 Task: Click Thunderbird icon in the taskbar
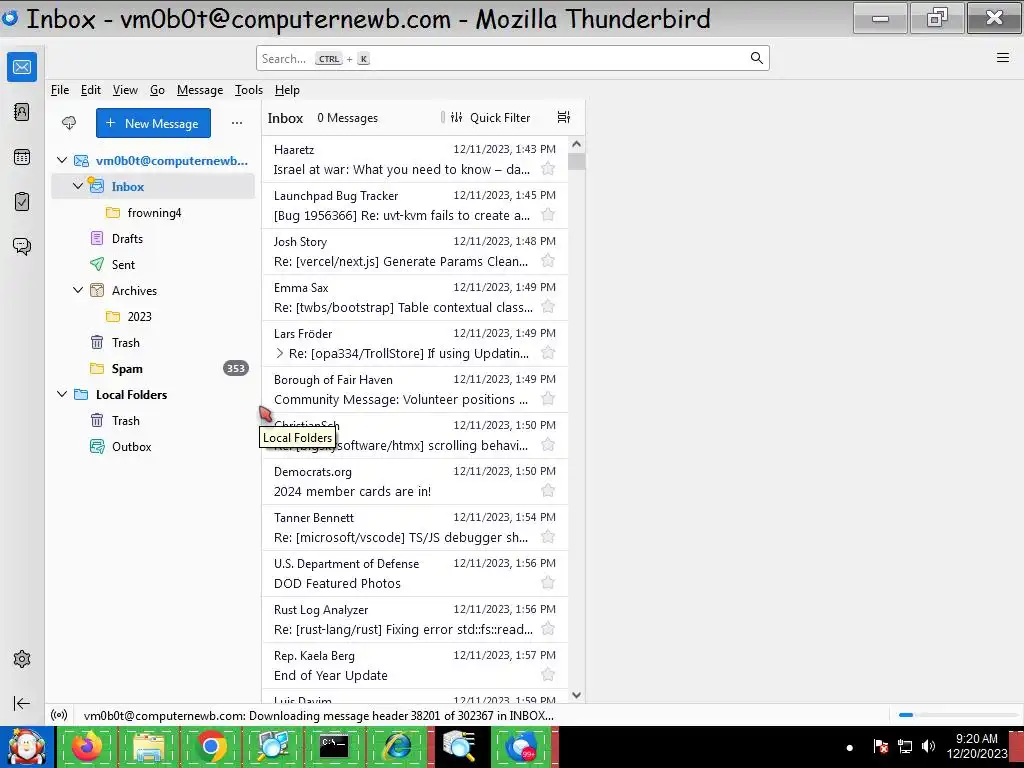coord(522,746)
